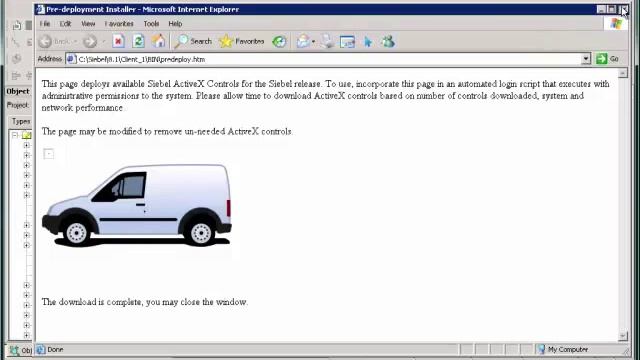640x360 pixels.
Task: Click the white van image
Action: point(137,205)
